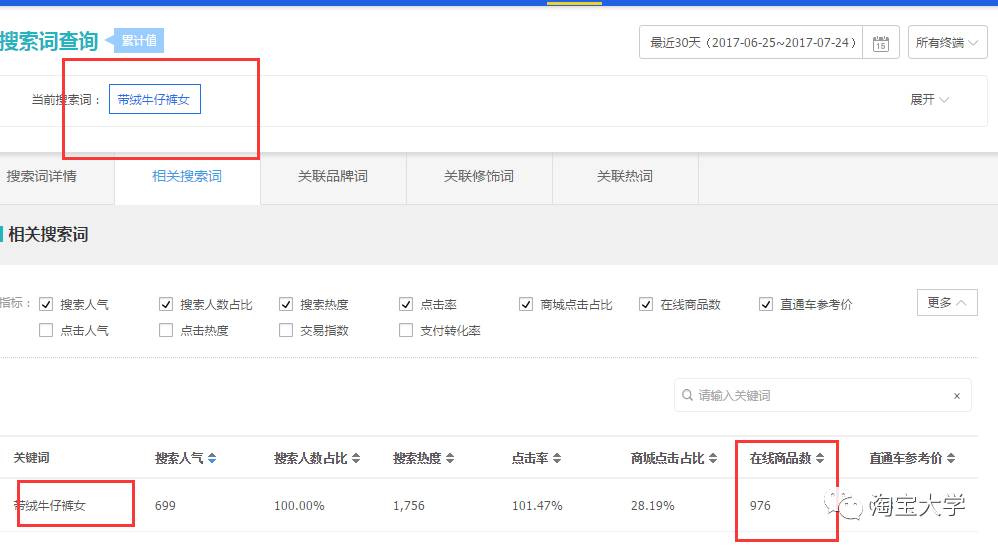Collapse indicators using the 更多 button
Screen dimensions: 998x549
coord(946,303)
